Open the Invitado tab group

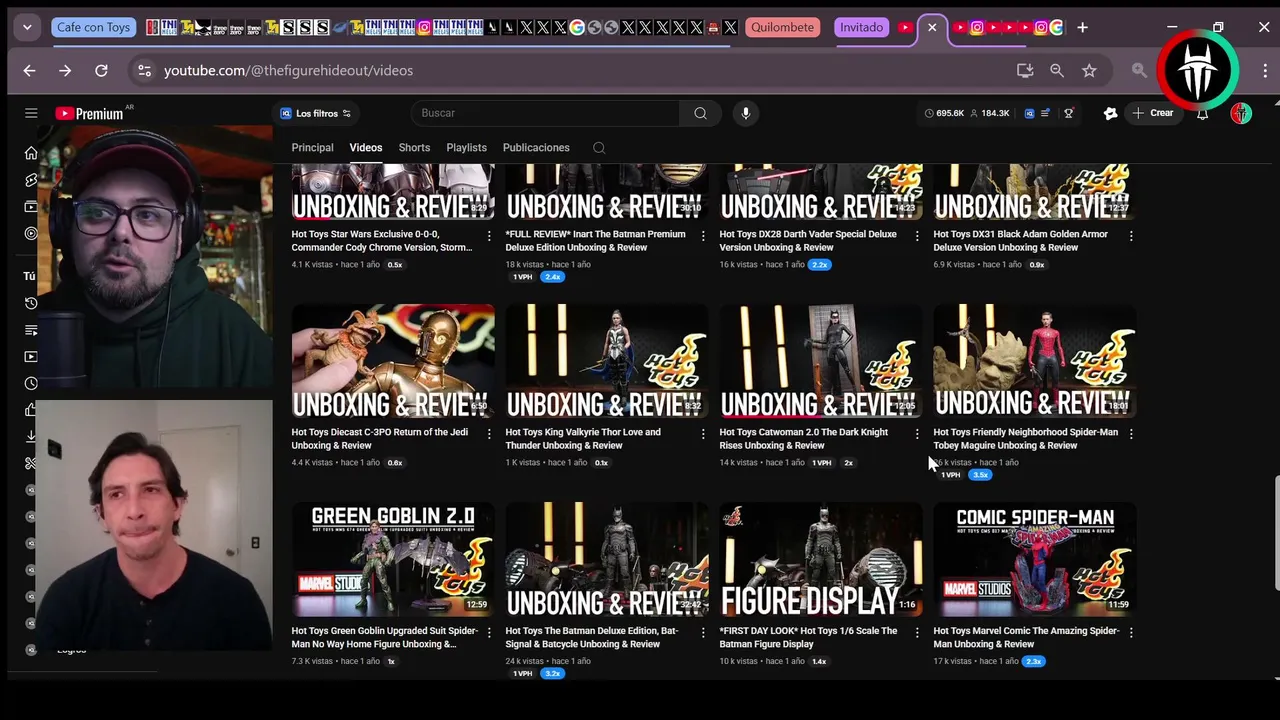[x=861, y=27]
